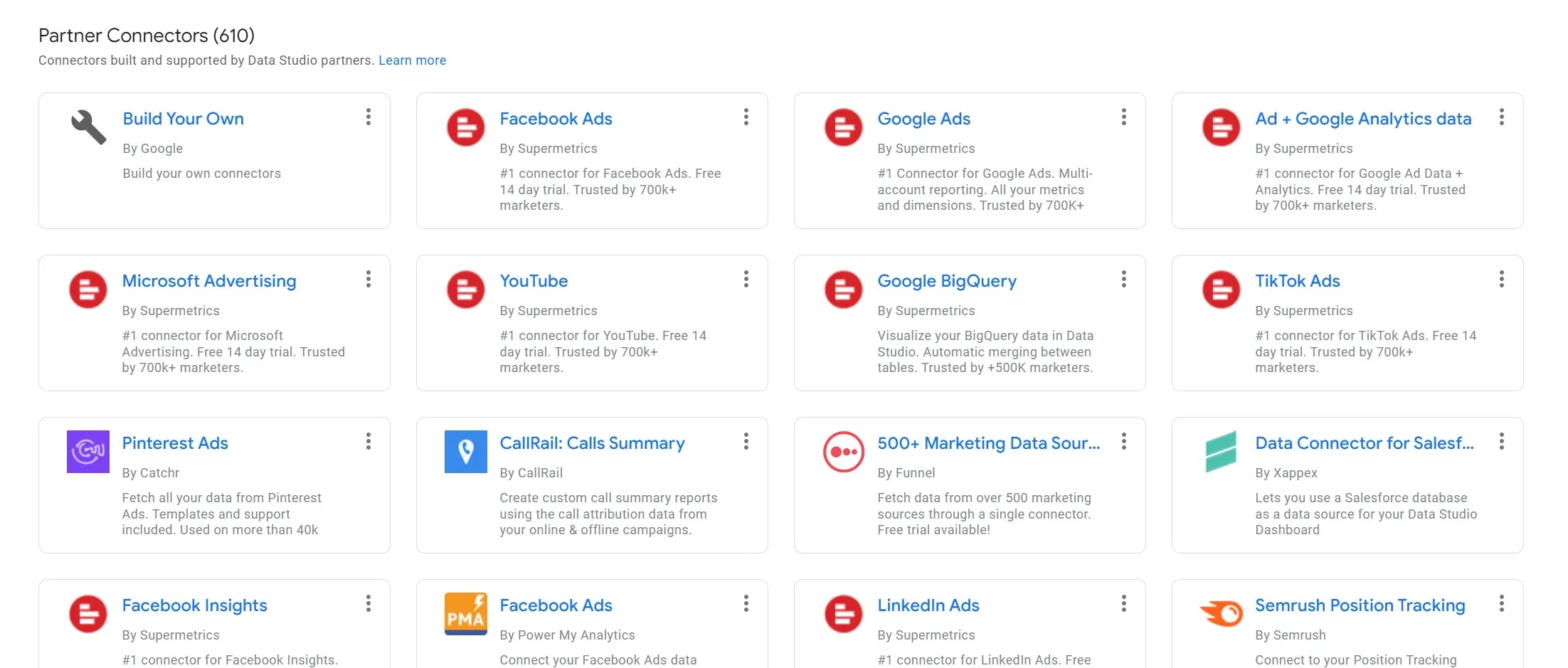Click Supermetrics logo on YouTube card
Image resolution: width=1568 pixels, height=668 pixels.
coord(466,290)
